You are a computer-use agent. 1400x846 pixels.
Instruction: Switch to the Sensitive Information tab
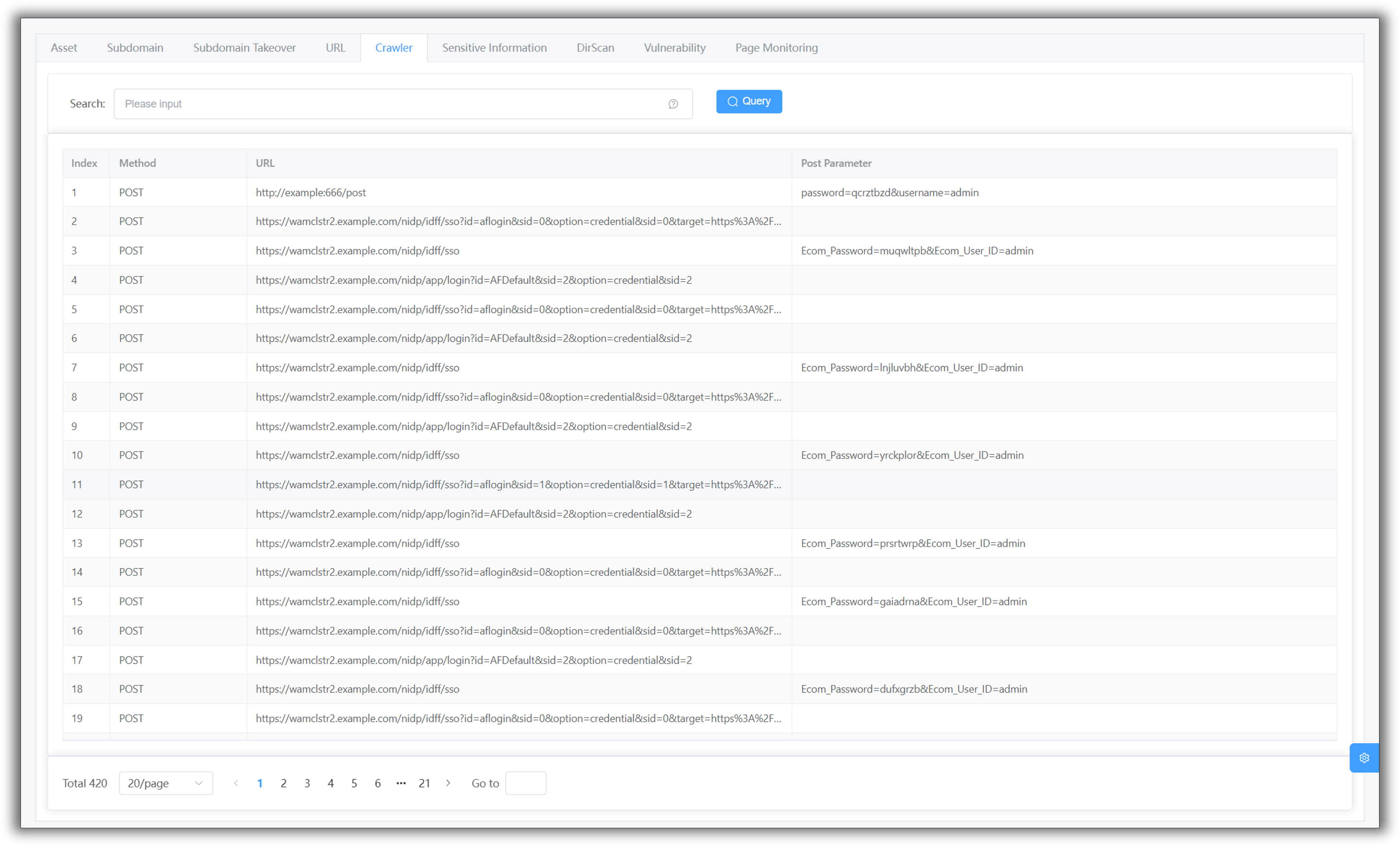[494, 48]
